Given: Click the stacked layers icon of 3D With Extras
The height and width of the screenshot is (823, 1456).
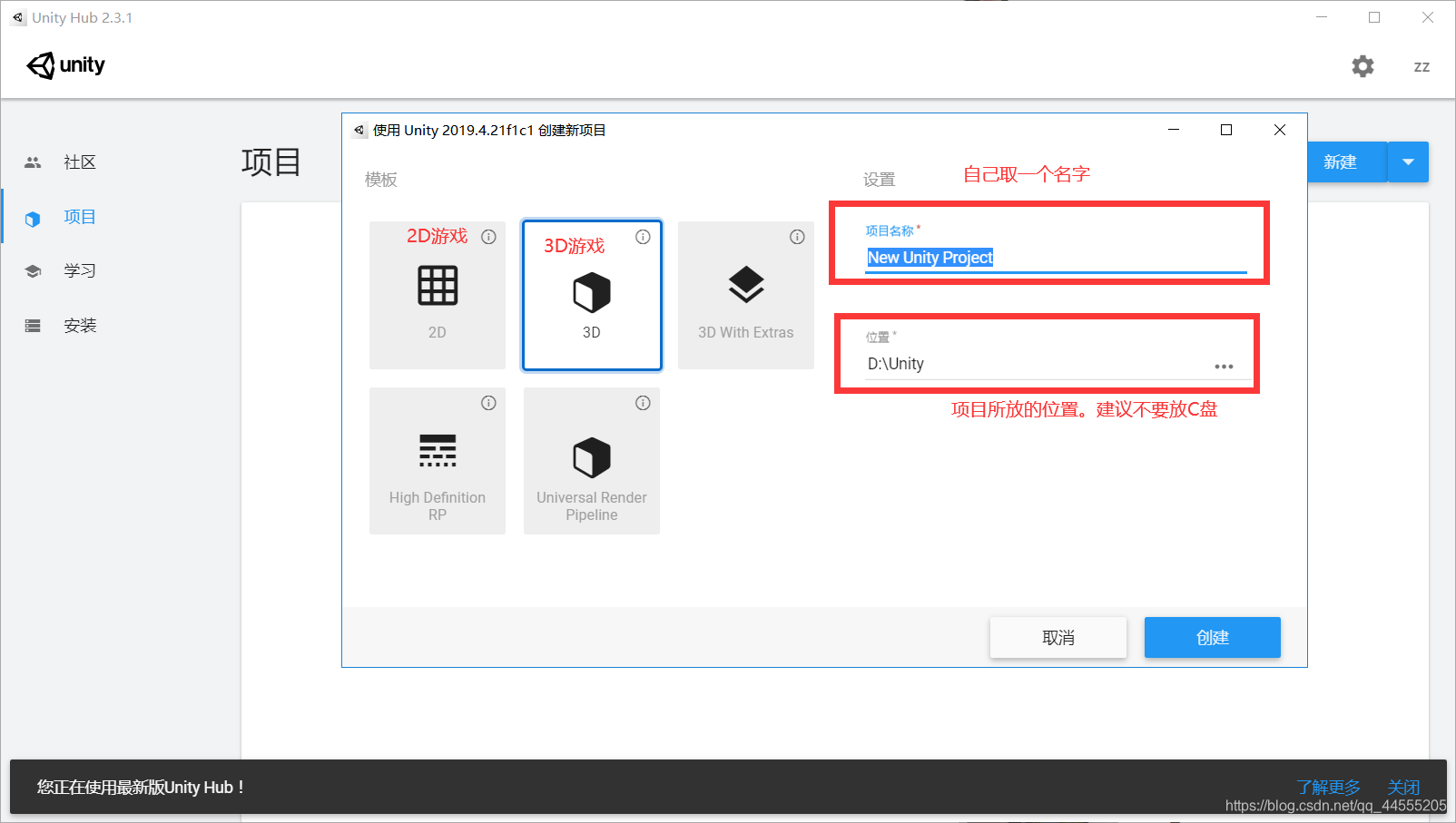Looking at the screenshot, I should [746, 285].
